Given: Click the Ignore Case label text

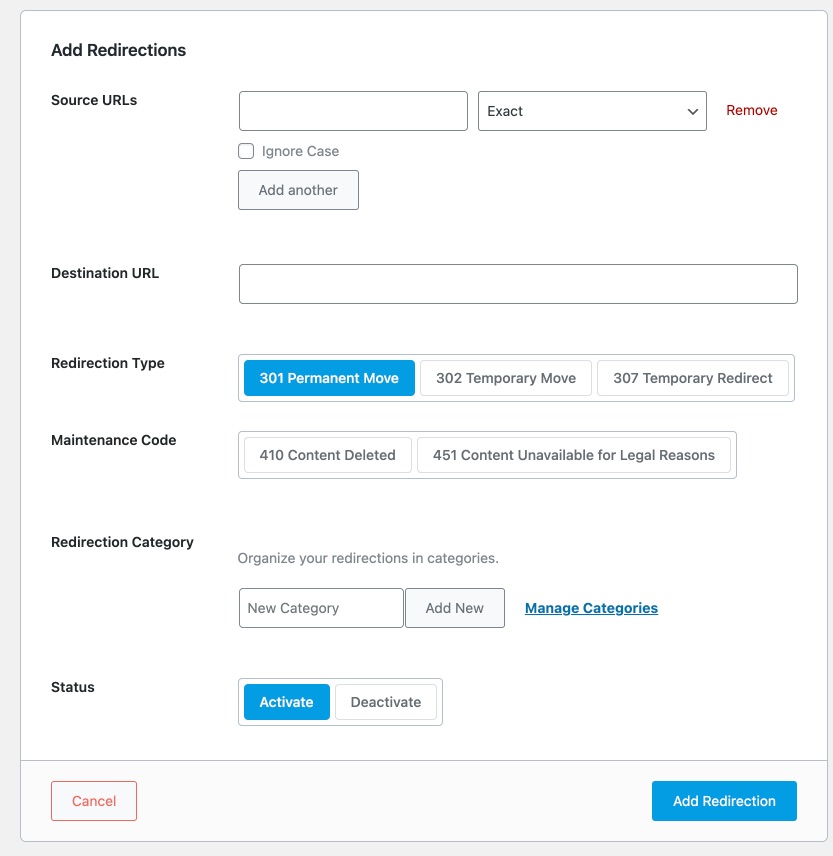Looking at the screenshot, I should point(300,151).
